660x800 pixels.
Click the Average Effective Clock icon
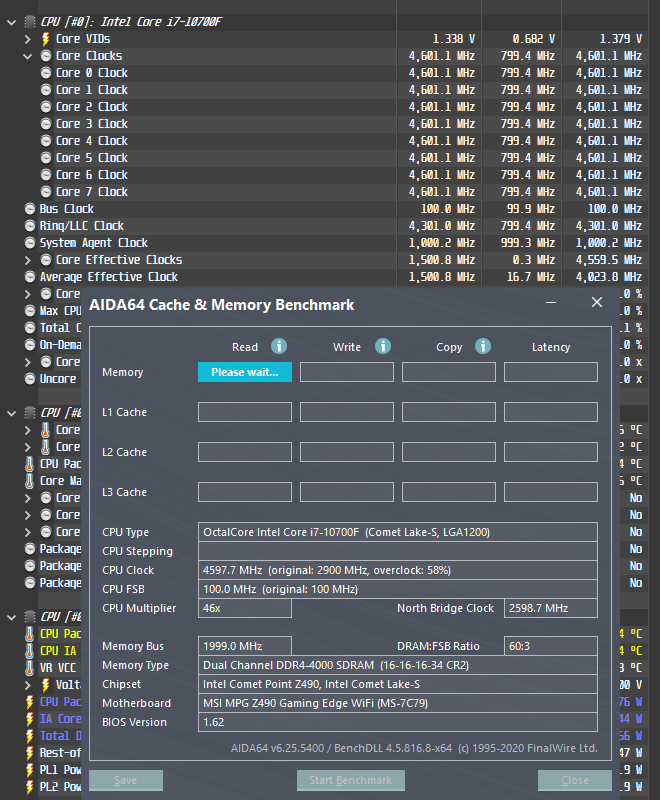(30, 277)
